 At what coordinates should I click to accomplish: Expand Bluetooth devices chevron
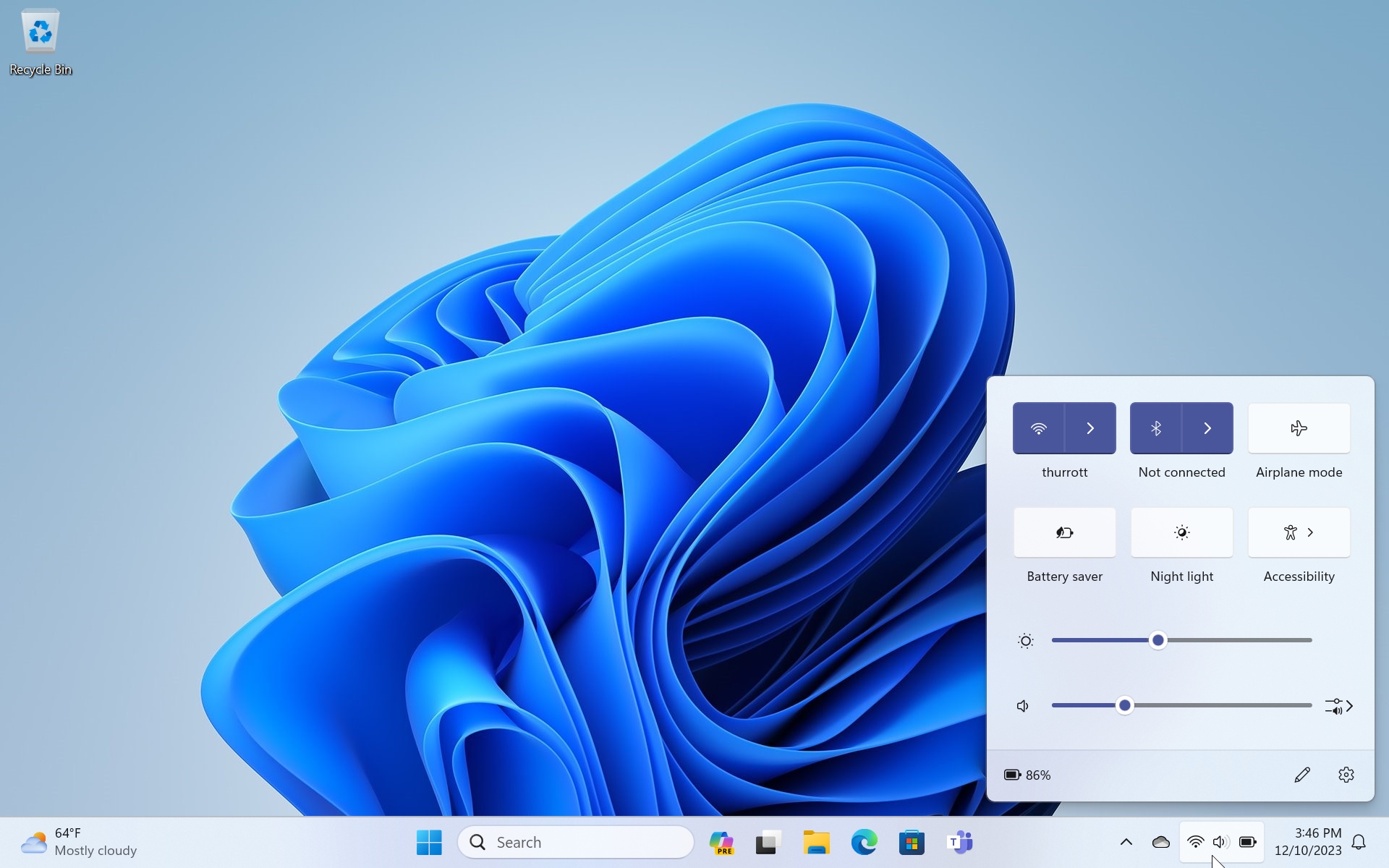click(x=1207, y=428)
